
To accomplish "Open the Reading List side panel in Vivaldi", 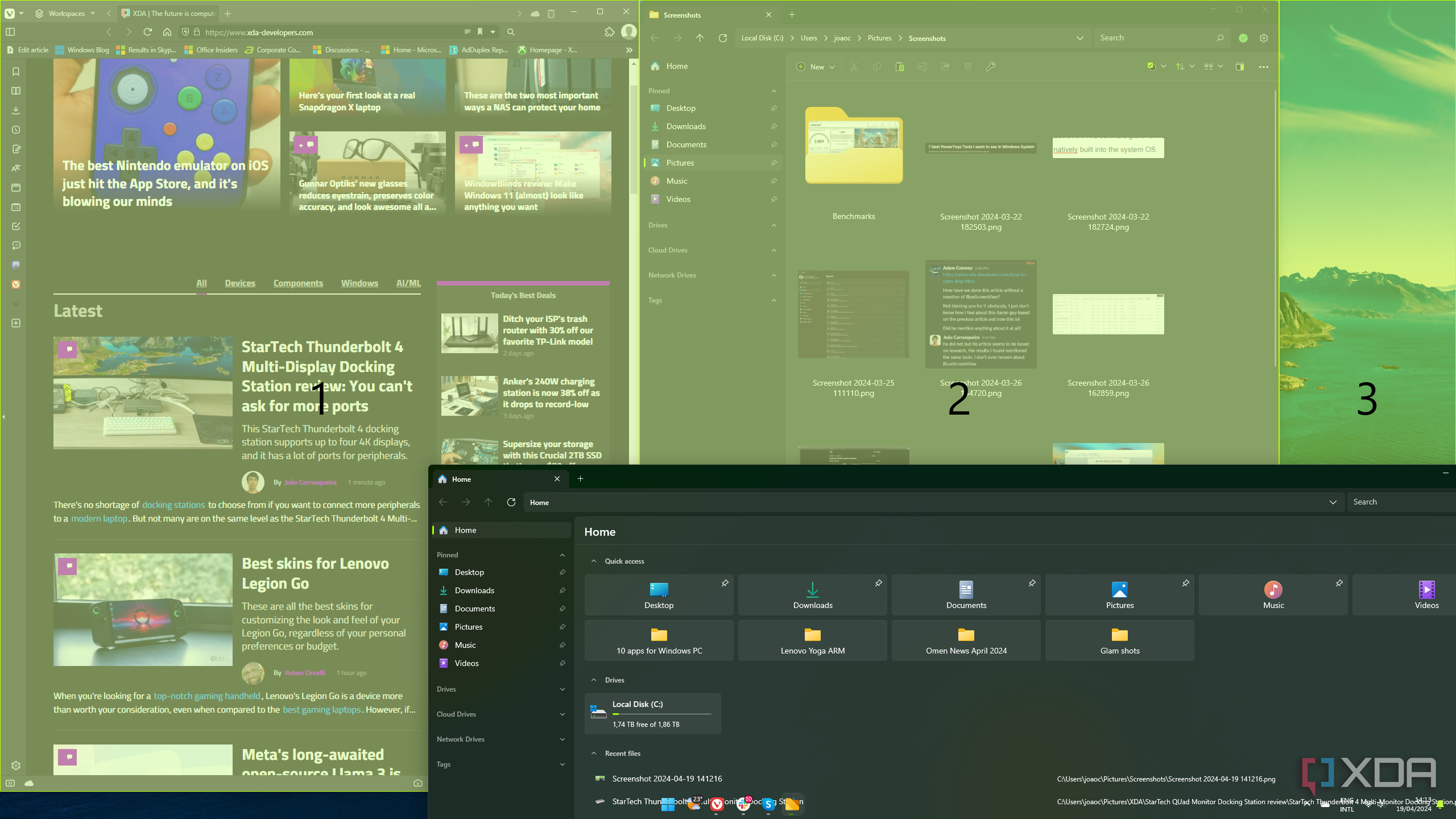I will (x=16, y=91).
